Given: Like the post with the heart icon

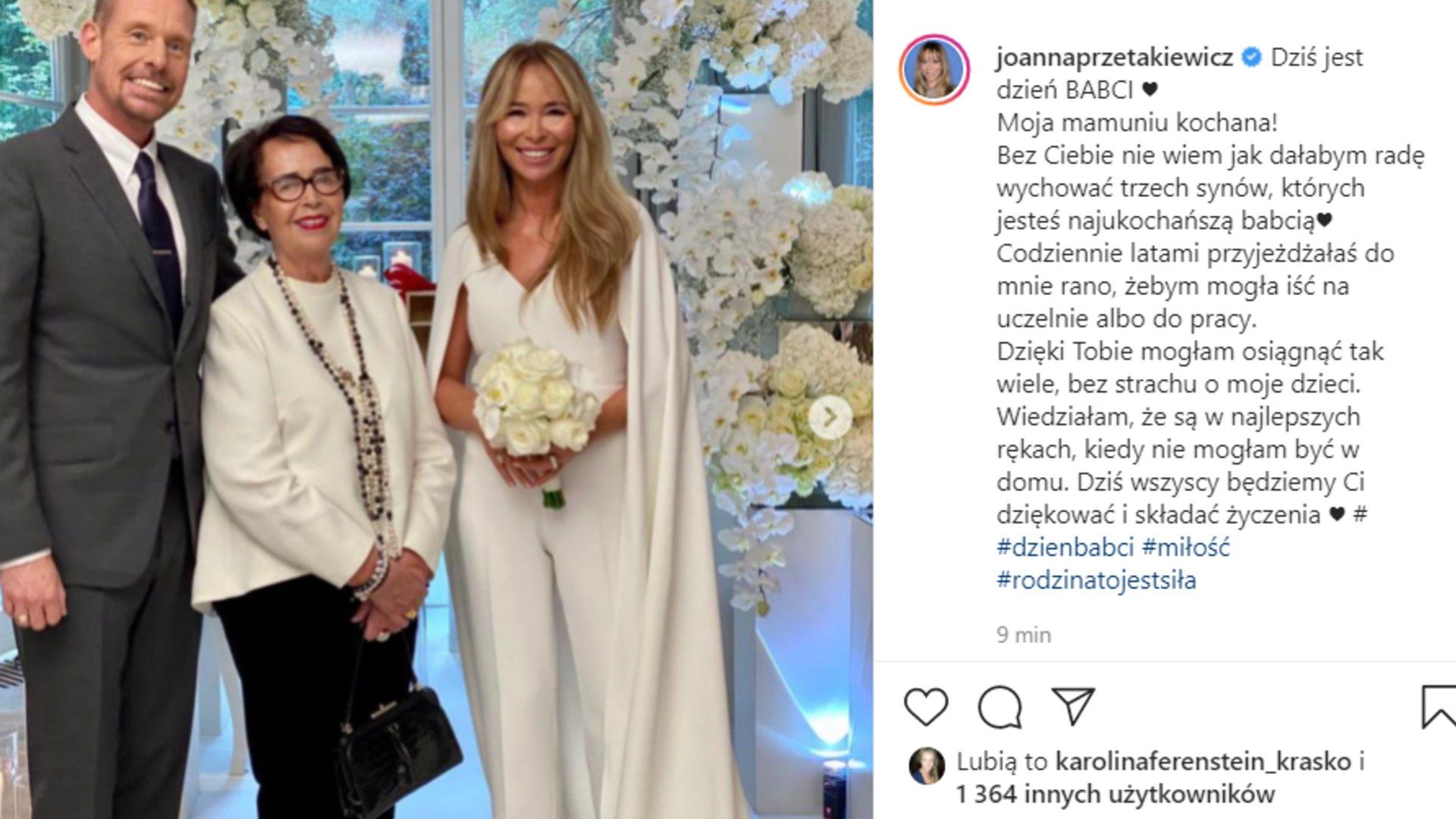Looking at the screenshot, I should (x=926, y=707).
